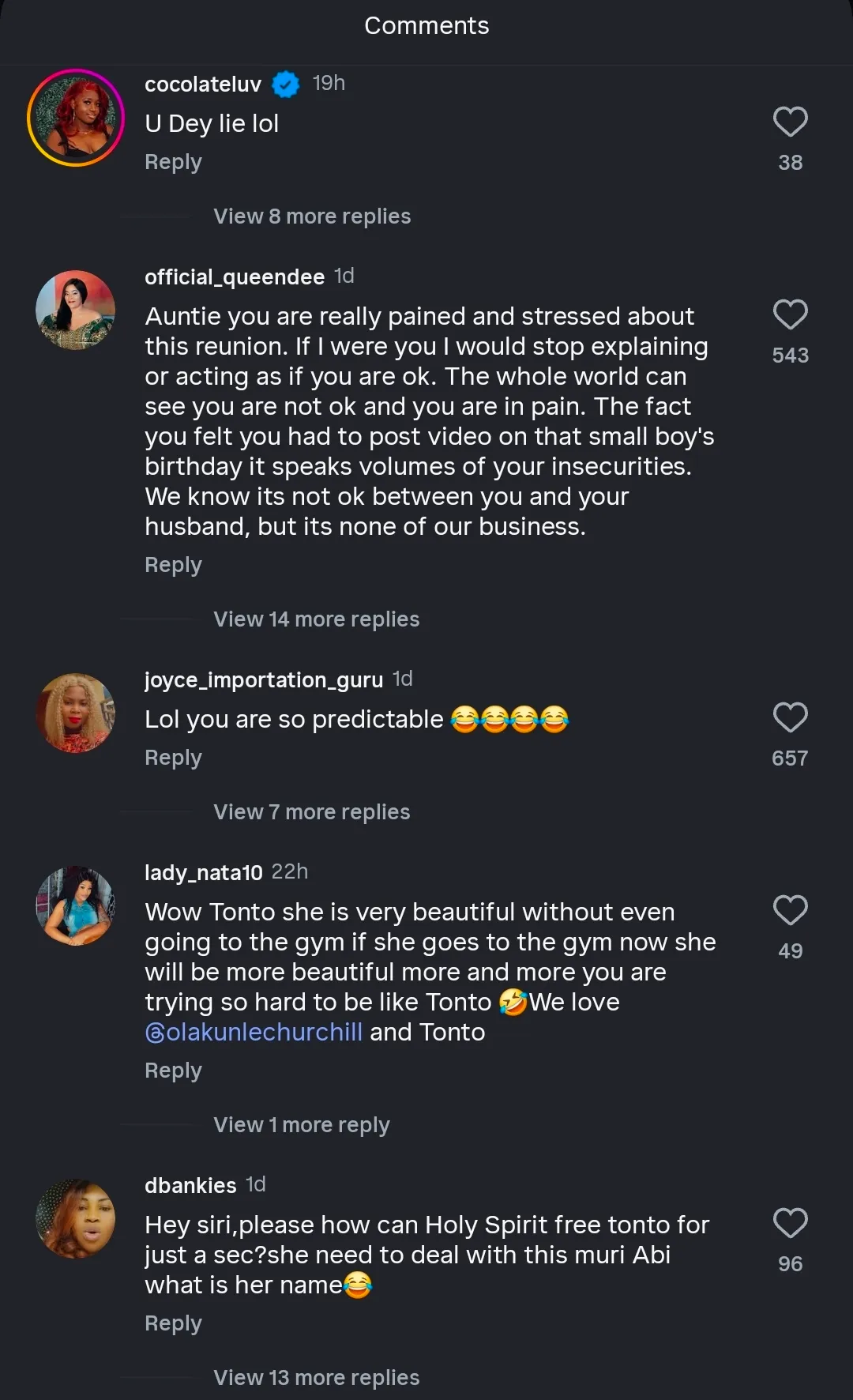This screenshot has width=853, height=1400.
Task: Show 14 more replies under official_queendee
Action: 316,619
